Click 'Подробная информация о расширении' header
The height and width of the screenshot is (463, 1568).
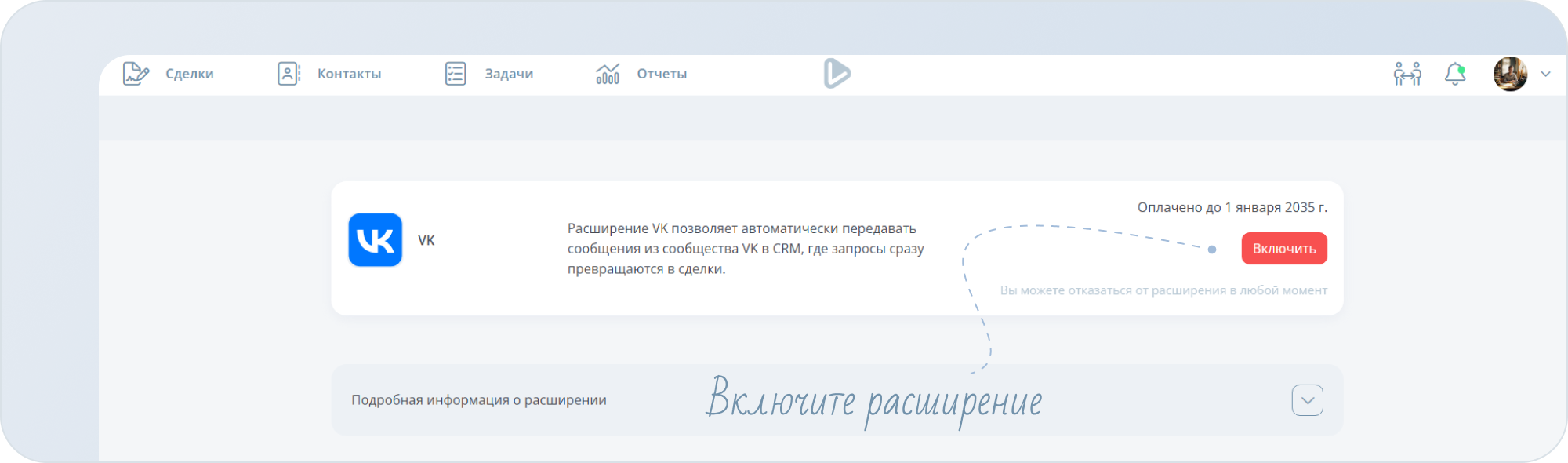tap(478, 400)
